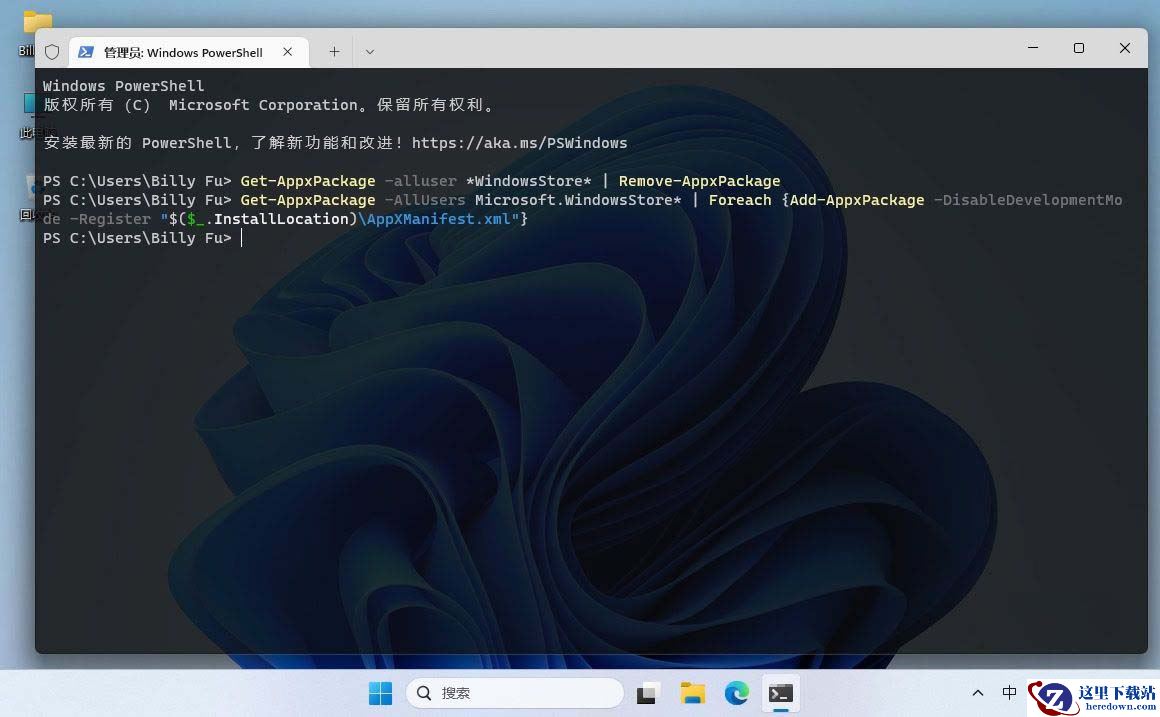Image resolution: width=1160 pixels, height=717 pixels.
Task: Open the https://aka.ms/PSWindows link
Action: 519,143
